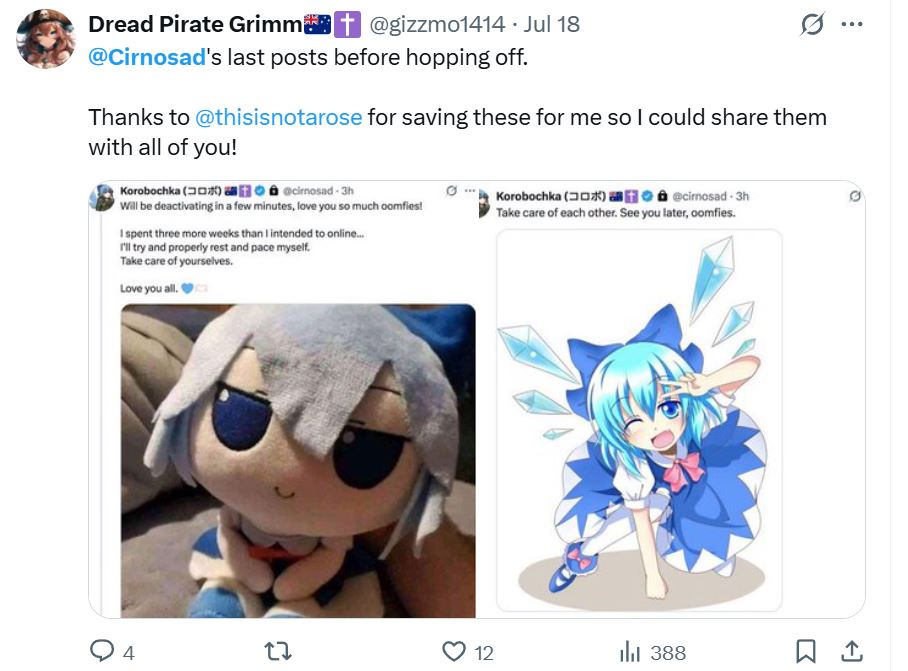The height and width of the screenshot is (671, 908).
Task: Open the Jul 18 post timestamp
Action: pyautogui.click(x=552, y=24)
